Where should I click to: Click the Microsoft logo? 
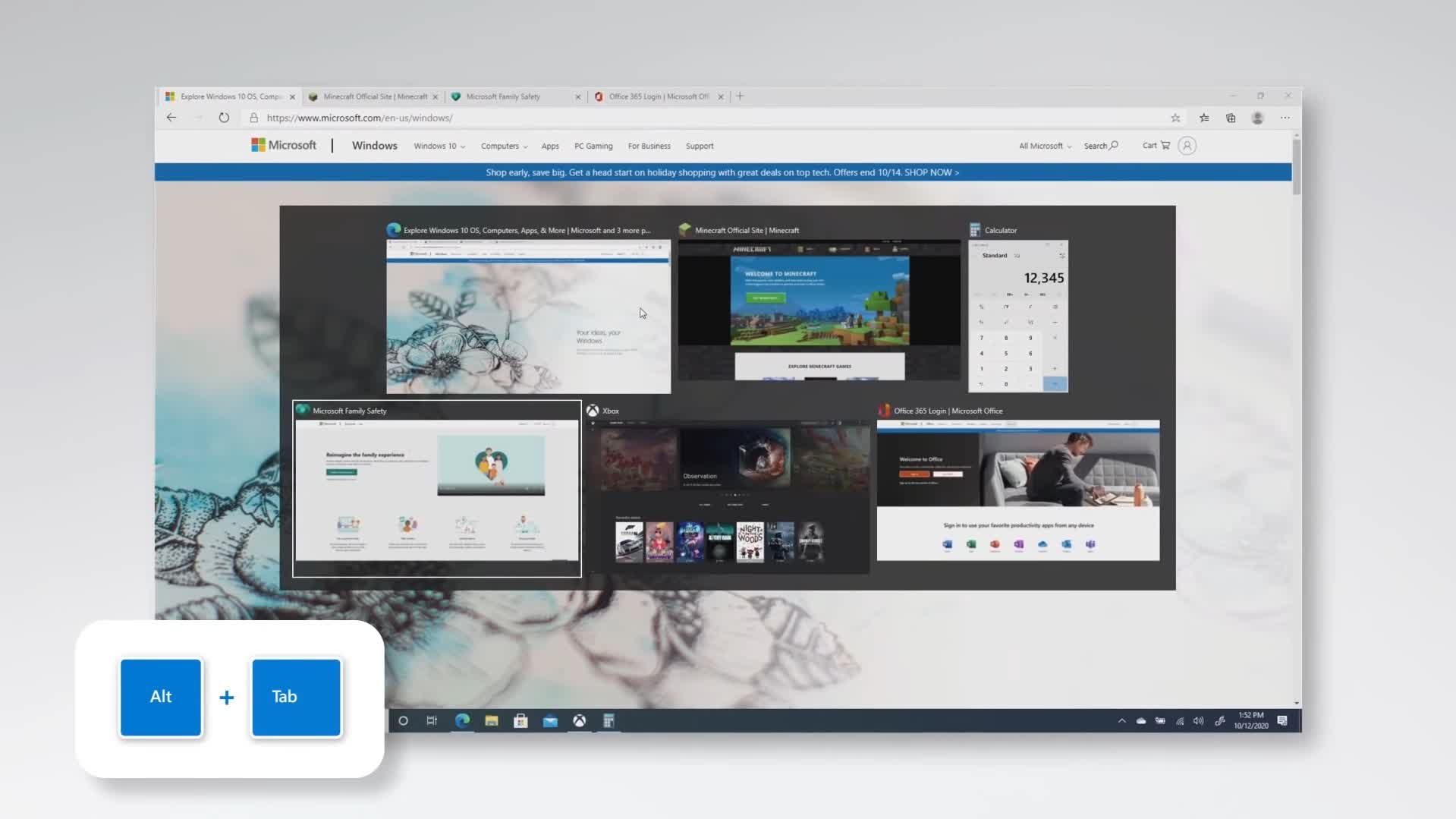pyautogui.click(x=284, y=145)
